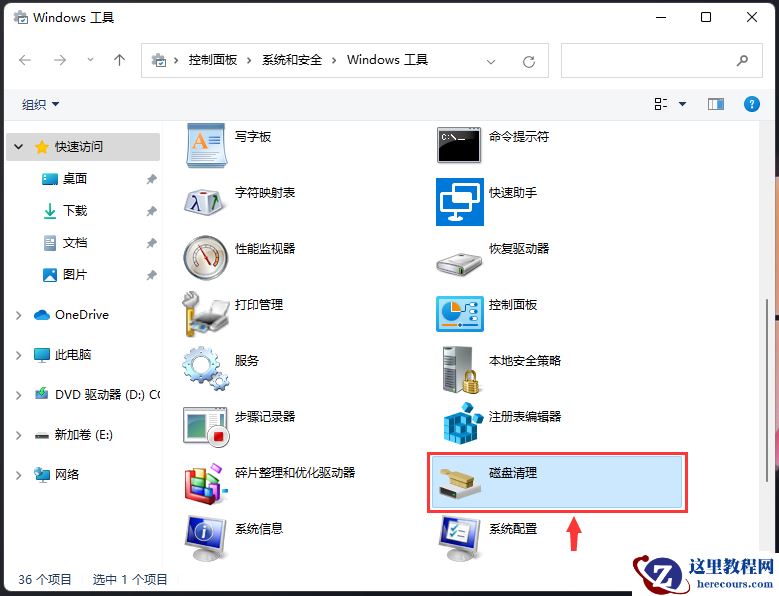Select 图片 in quick access
This screenshot has width=779, height=596.
tap(75, 275)
